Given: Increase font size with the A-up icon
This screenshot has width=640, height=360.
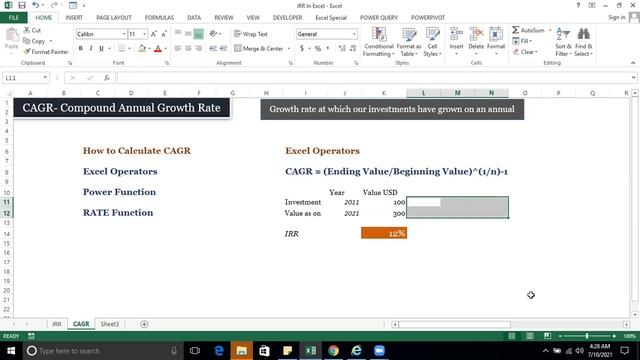Looking at the screenshot, I should click(x=153, y=34).
